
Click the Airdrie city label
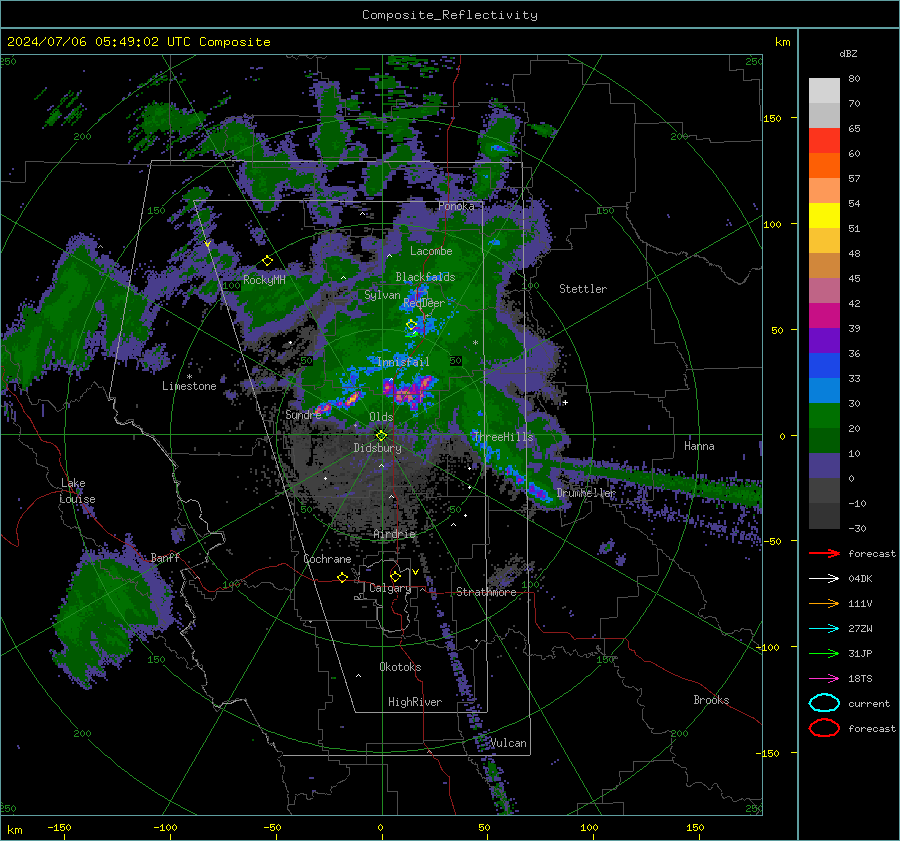click(x=394, y=534)
